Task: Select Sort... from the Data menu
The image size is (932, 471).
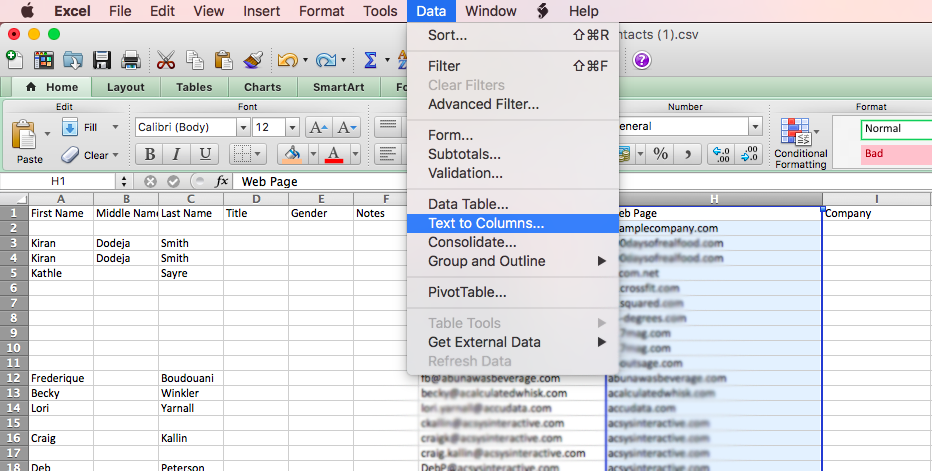Action: tap(512, 35)
